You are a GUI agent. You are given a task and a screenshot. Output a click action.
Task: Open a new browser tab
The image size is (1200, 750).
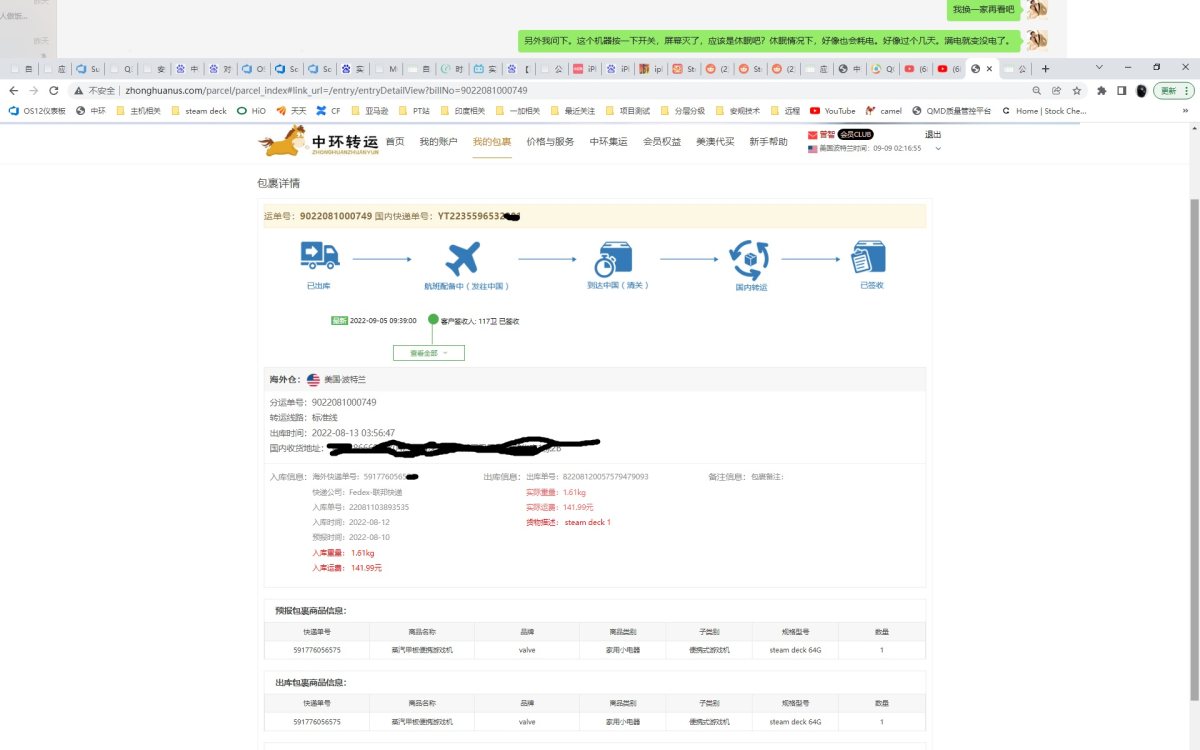(x=1046, y=69)
